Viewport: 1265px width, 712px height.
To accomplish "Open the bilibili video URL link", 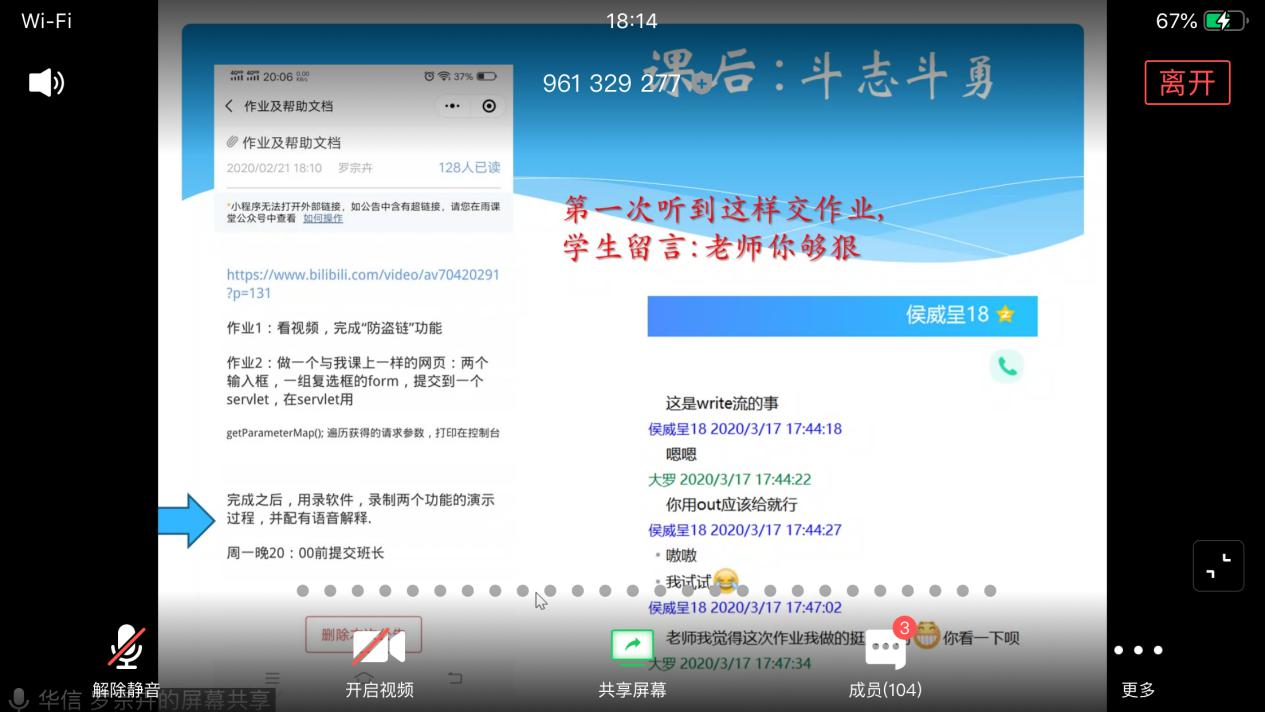I will (362, 283).
